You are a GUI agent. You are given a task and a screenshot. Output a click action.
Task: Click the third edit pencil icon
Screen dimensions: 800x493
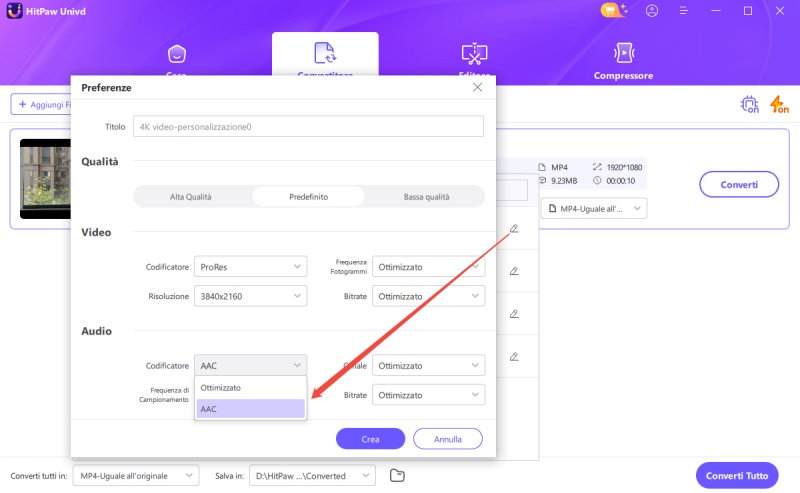[514, 314]
